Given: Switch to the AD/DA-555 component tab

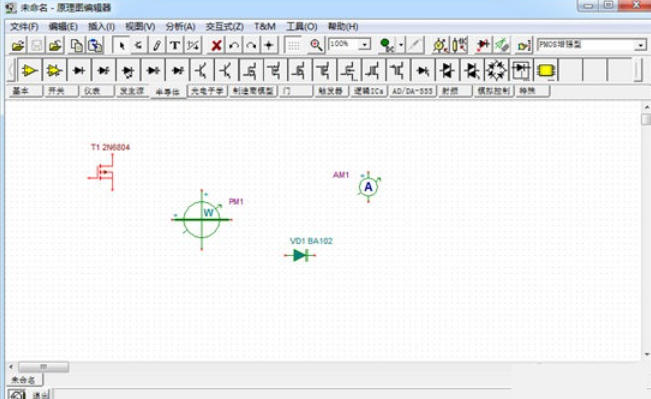Looking at the screenshot, I should [413, 91].
